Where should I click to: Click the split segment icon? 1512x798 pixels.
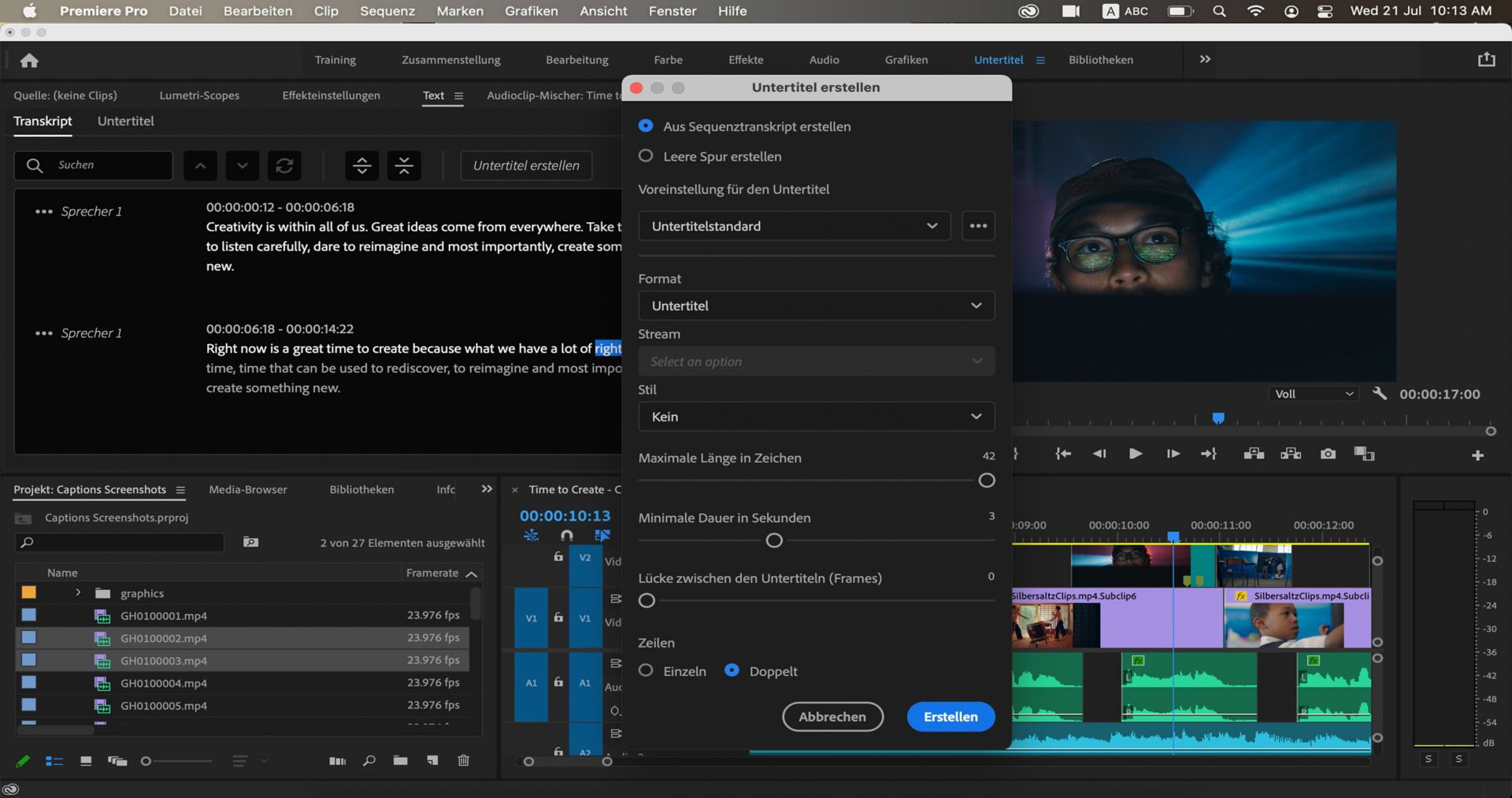click(361, 165)
